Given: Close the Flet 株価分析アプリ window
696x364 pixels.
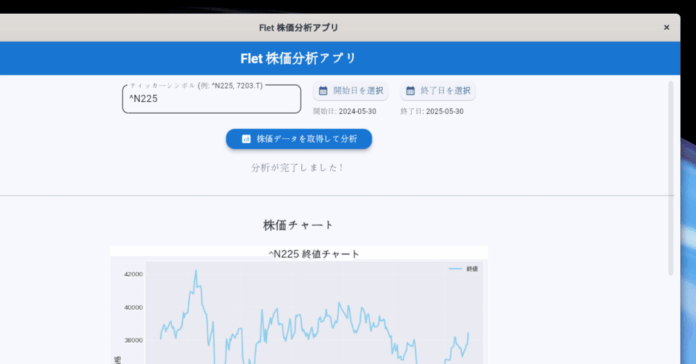Looking at the screenshot, I should tap(666, 28).
